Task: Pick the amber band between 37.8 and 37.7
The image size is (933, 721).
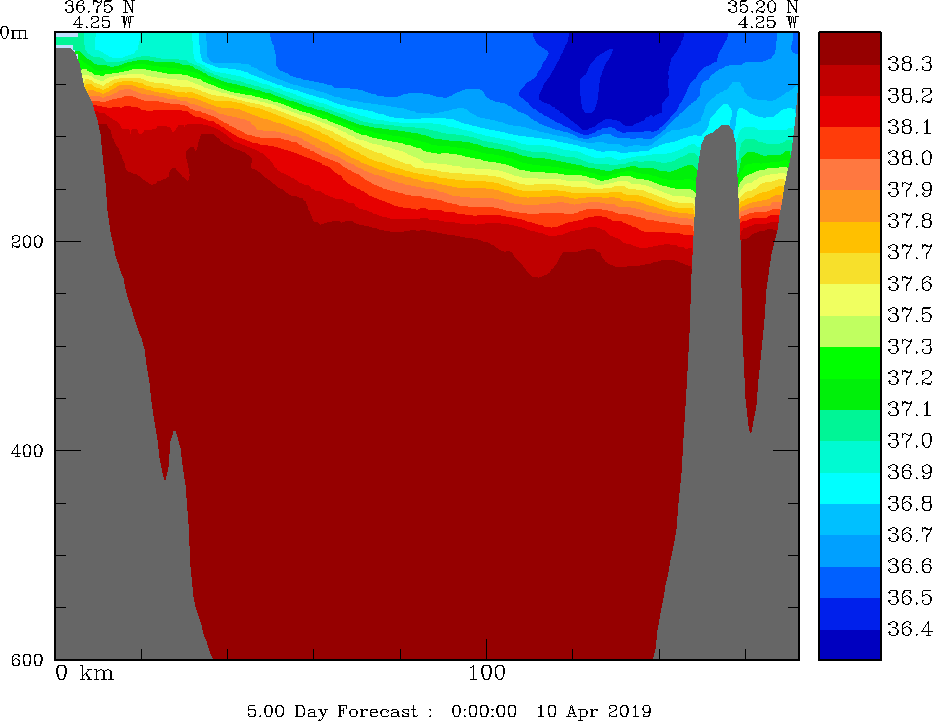Action: click(849, 237)
